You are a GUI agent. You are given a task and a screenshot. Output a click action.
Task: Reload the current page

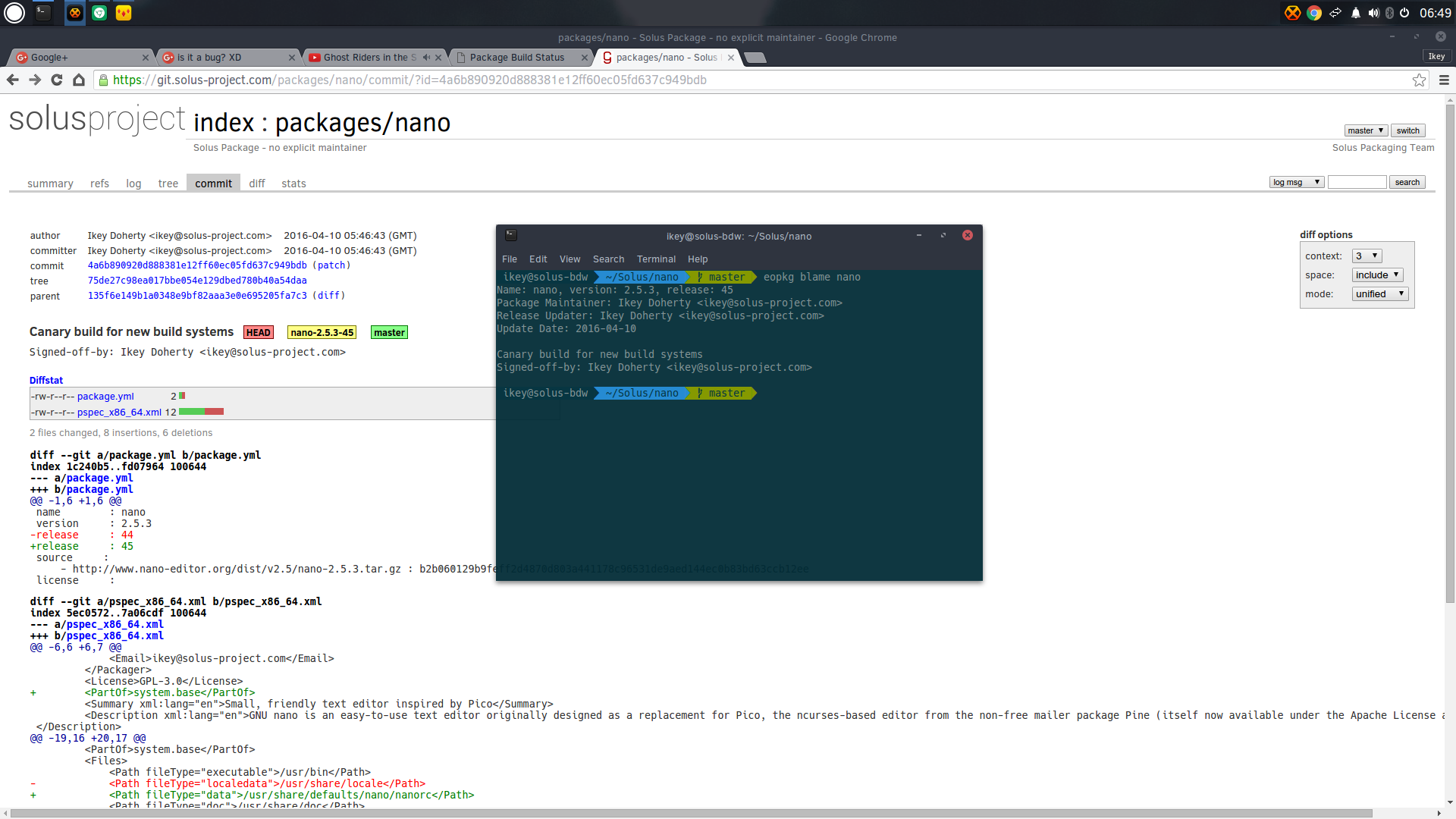(57, 80)
